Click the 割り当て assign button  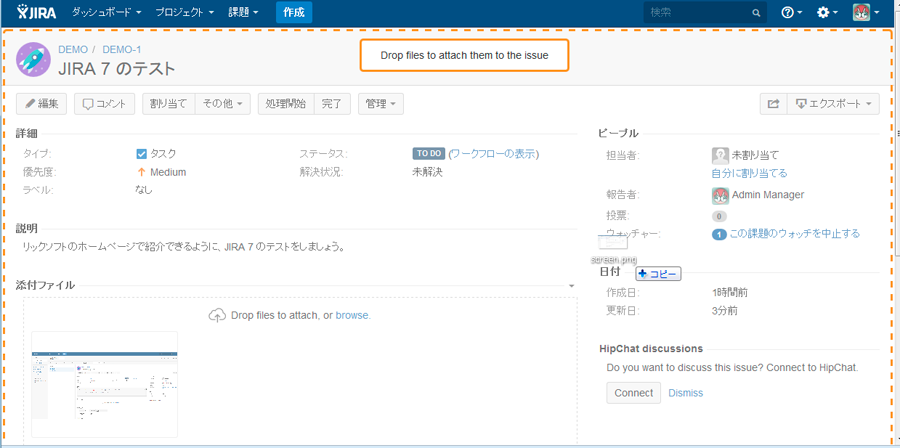click(169, 104)
